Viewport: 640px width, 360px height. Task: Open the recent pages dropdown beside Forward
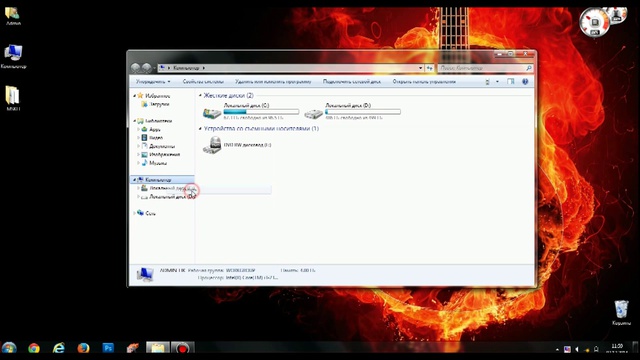(154, 68)
